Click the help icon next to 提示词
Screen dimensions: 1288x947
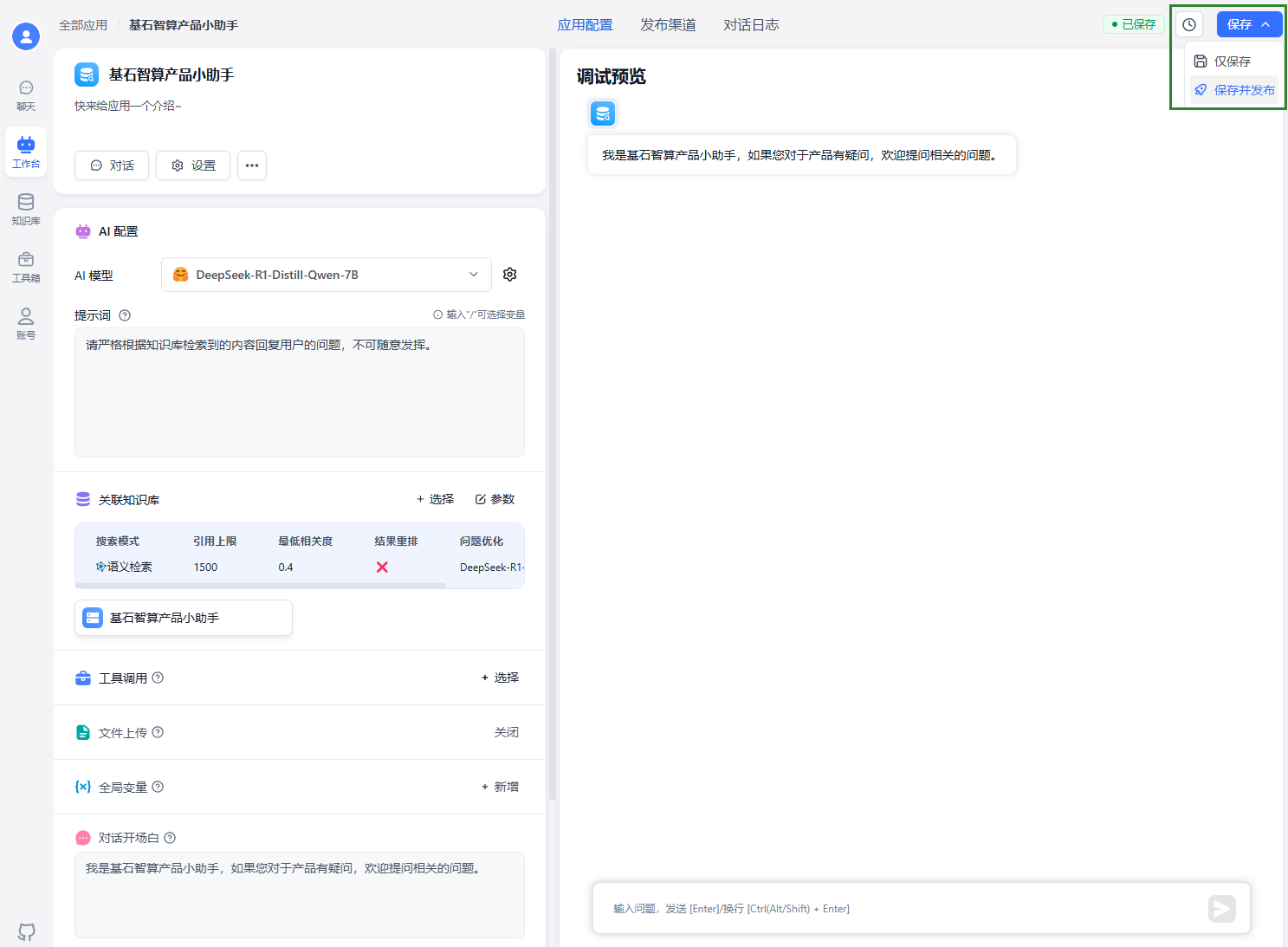tap(125, 315)
